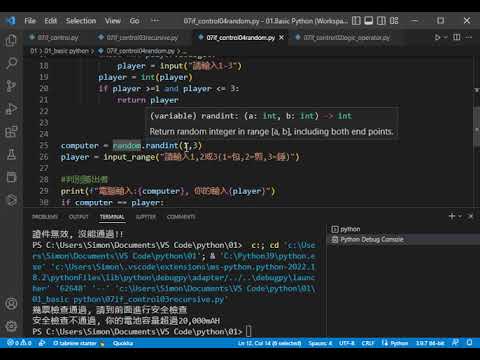Viewport: 480px width, 360px height.
Task: Open the COMMENTS panel tab
Action: 181,217
